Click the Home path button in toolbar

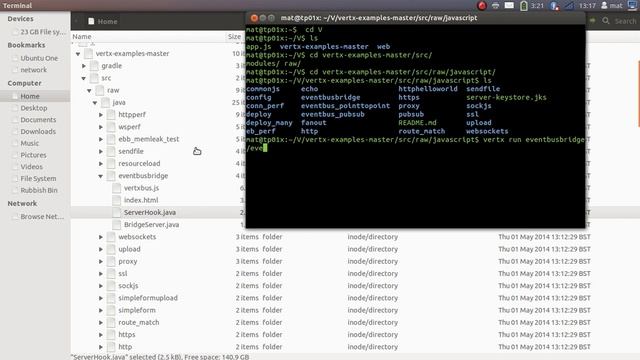103,21
